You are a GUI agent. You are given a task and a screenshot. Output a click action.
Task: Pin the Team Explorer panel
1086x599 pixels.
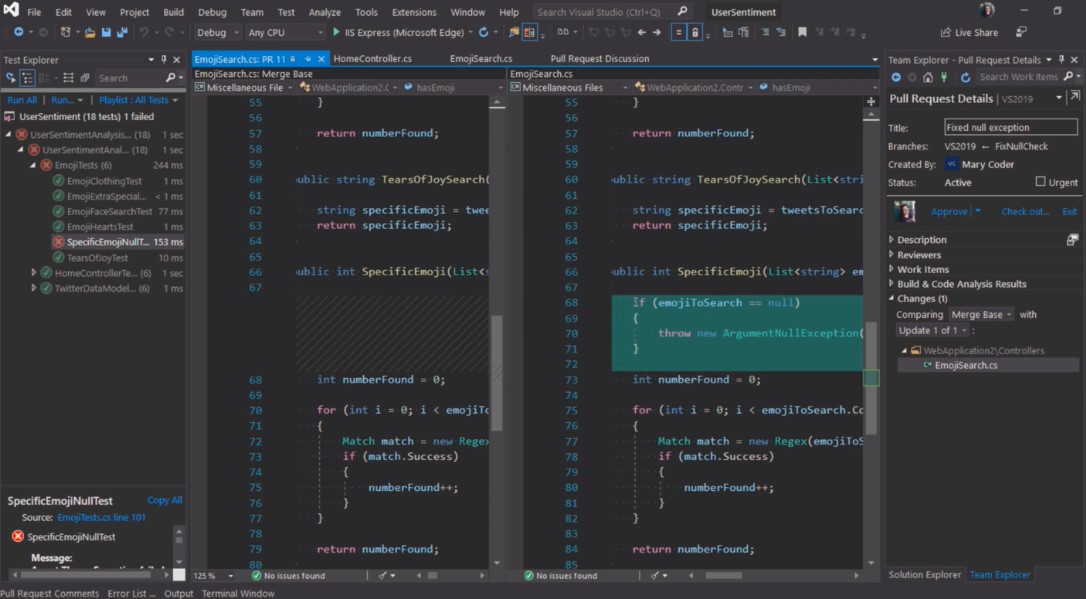[1061, 60]
